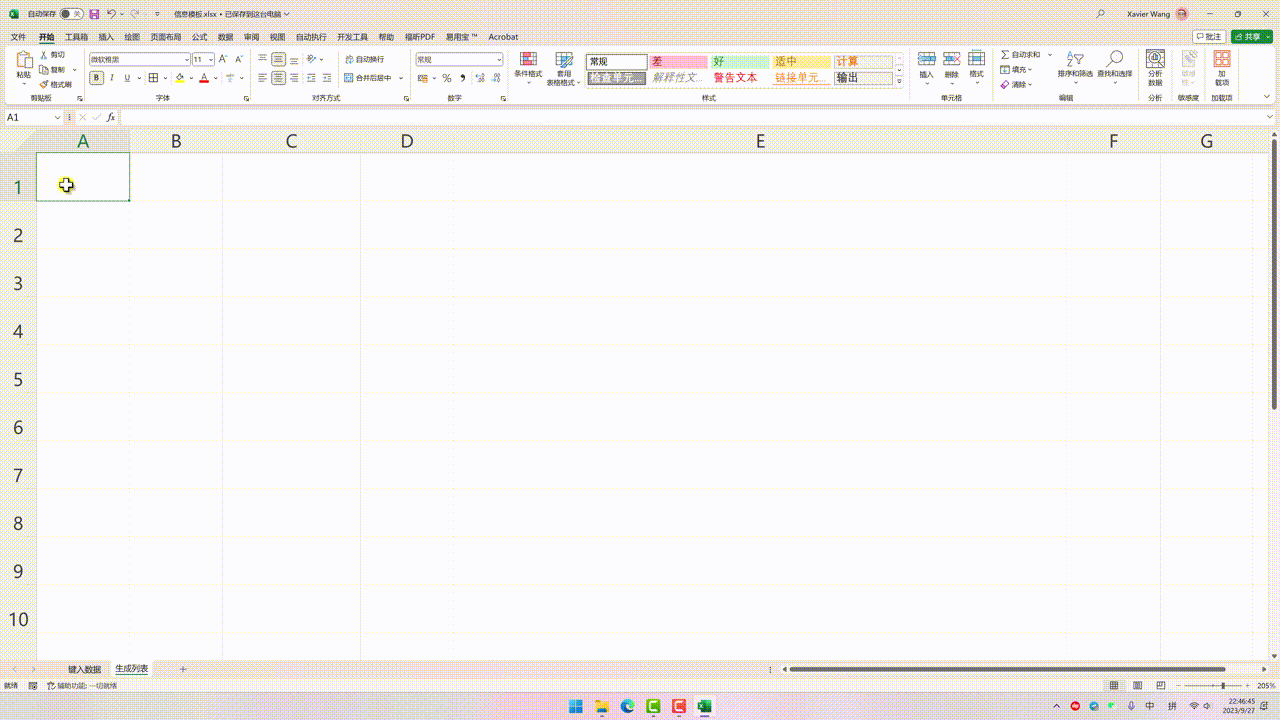This screenshot has height=720, width=1280.
Task: Open the 文件 (File) menu
Action: coord(18,37)
